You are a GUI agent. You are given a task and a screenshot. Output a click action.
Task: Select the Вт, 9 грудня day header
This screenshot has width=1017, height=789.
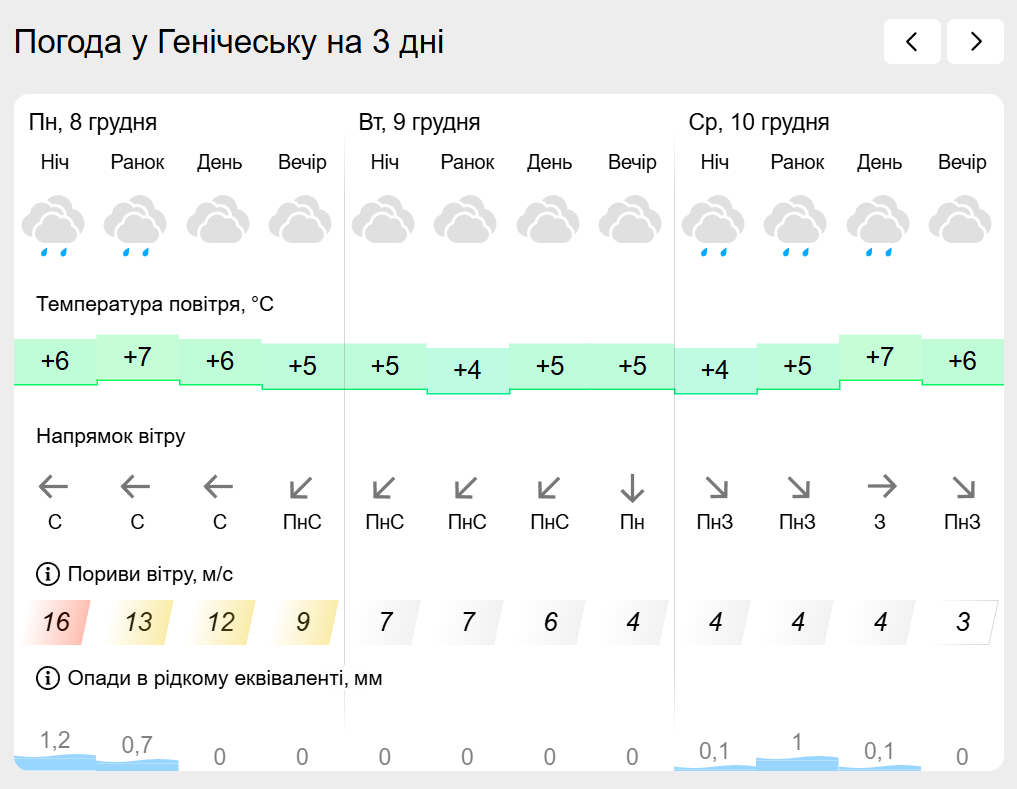(x=419, y=123)
